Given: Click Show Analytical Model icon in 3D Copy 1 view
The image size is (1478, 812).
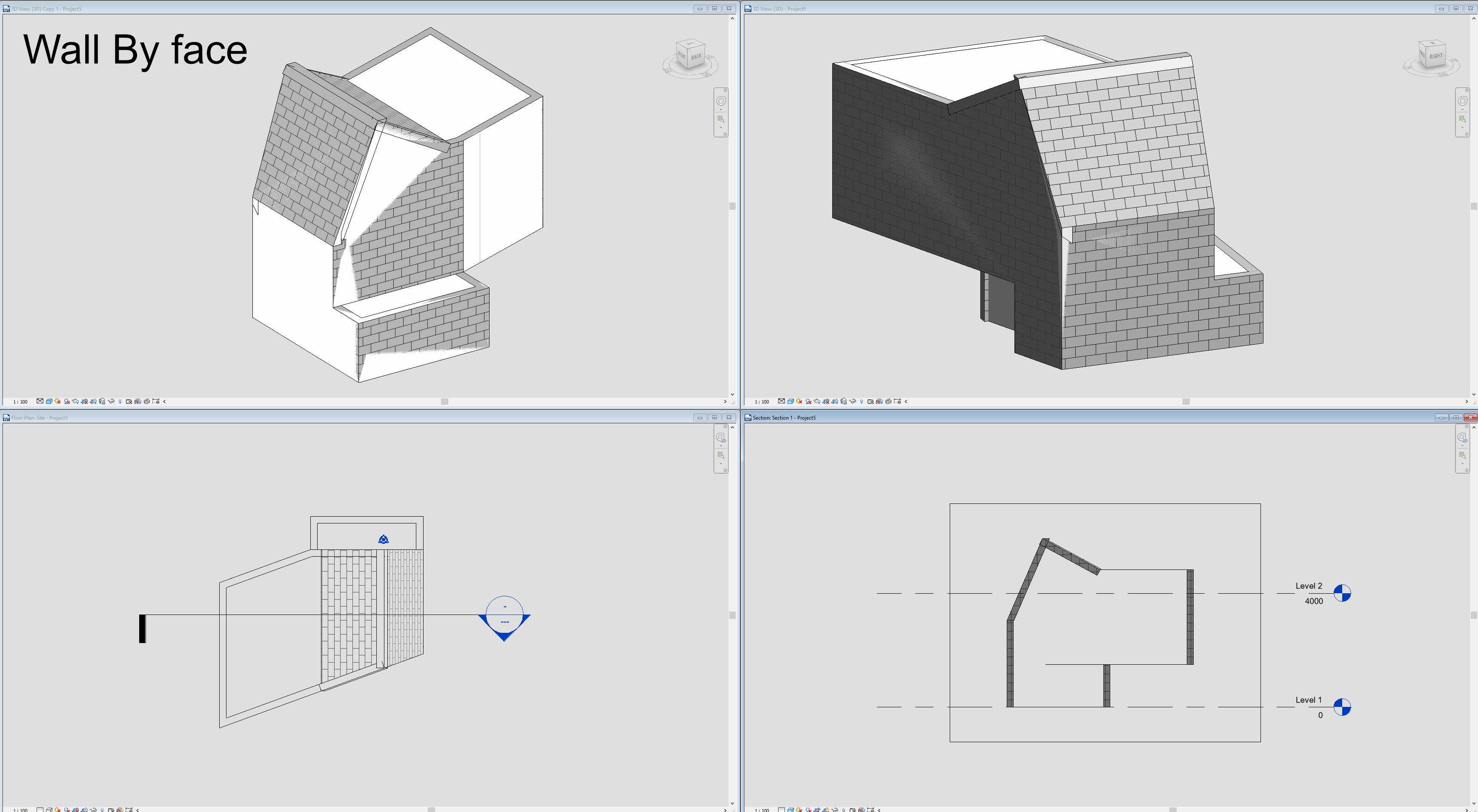Looking at the screenshot, I should click(137, 401).
